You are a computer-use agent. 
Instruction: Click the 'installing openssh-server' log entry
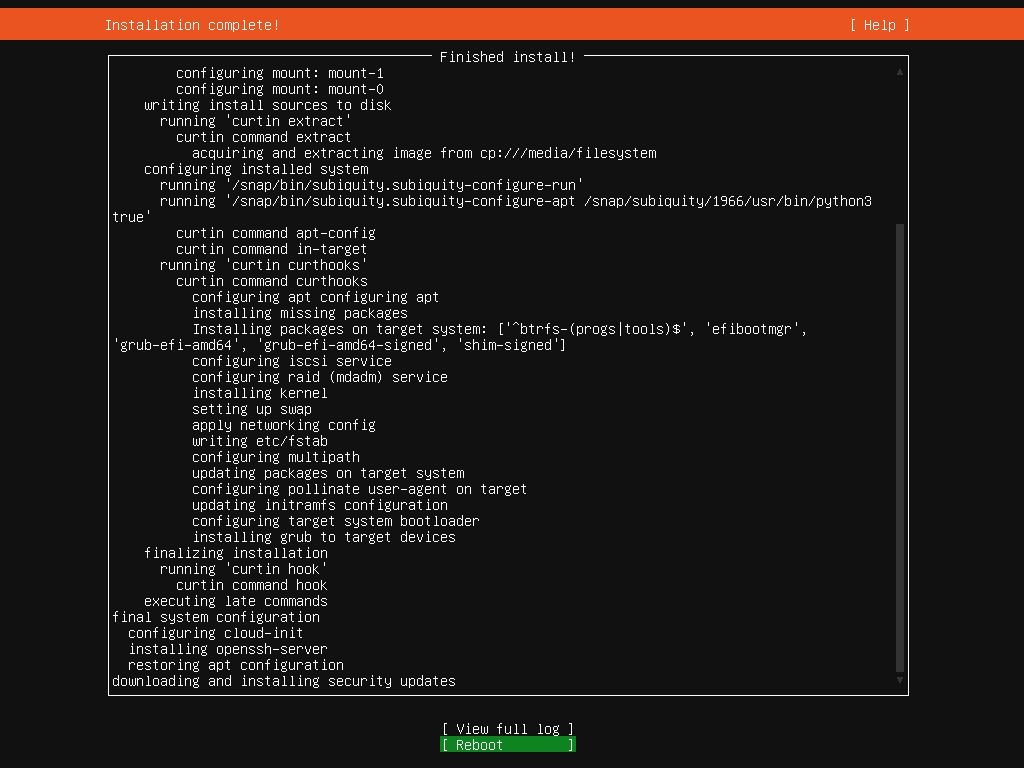[227, 648]
